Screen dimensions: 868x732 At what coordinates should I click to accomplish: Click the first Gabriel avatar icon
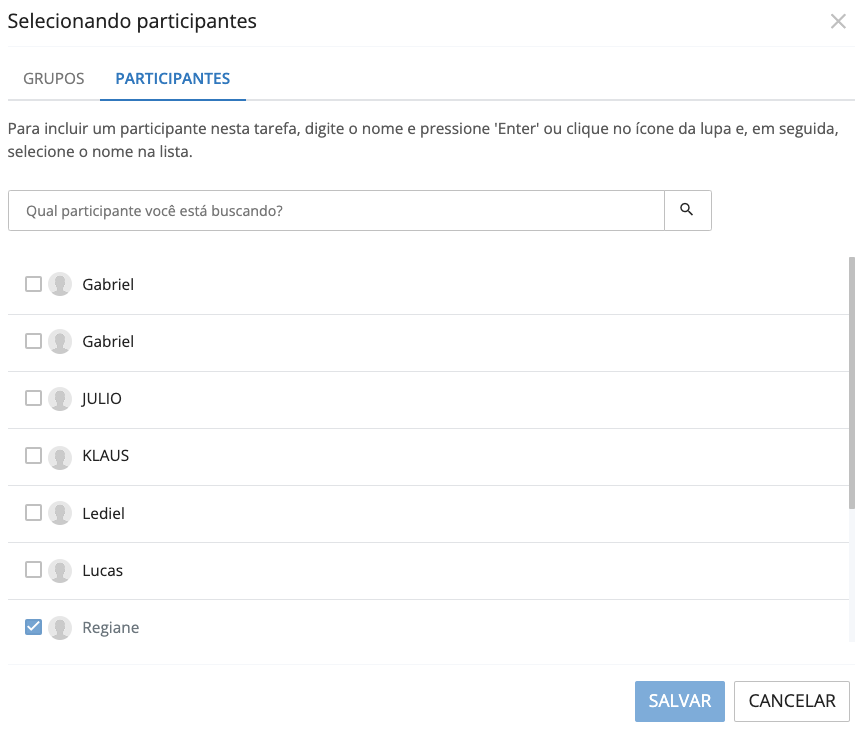(x=60, y=284)
